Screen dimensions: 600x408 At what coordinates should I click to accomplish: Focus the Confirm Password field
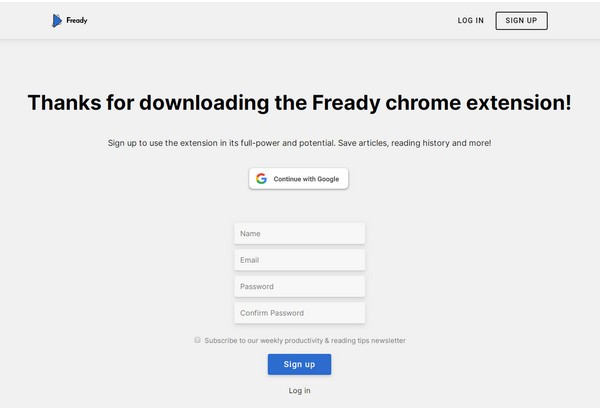click(x=299, y=313)
